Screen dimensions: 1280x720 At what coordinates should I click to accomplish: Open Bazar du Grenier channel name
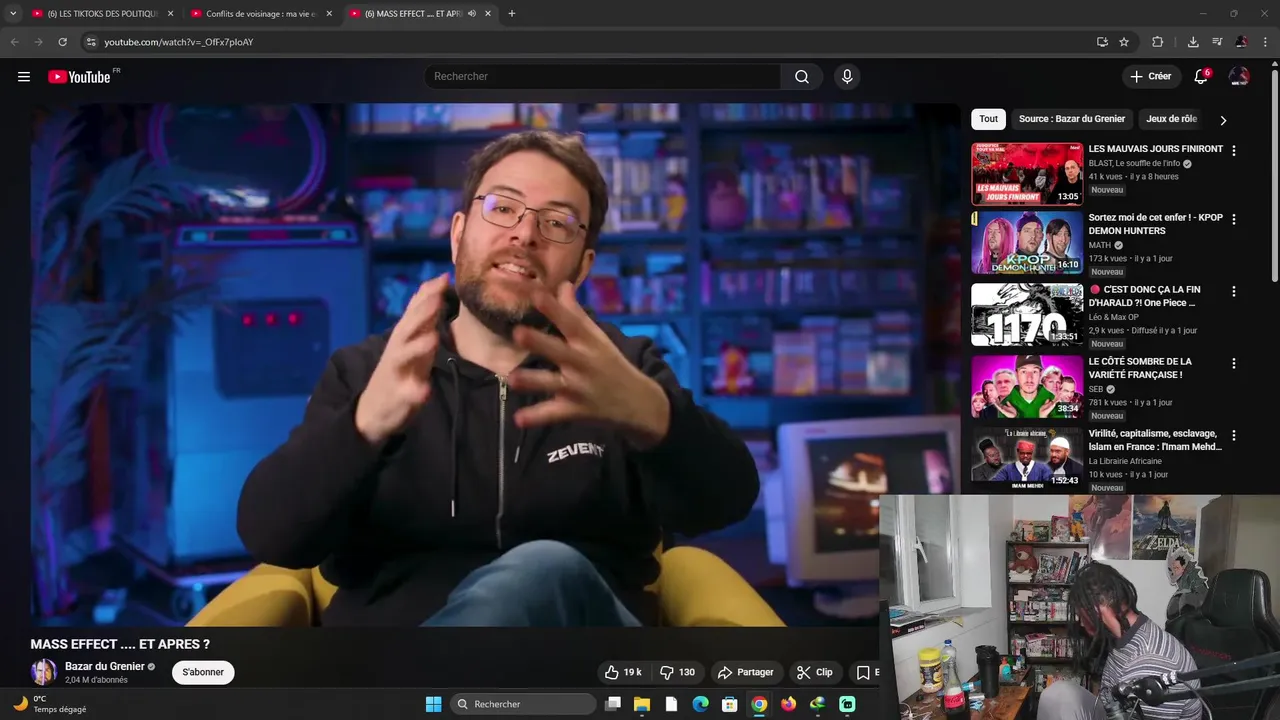105,666
